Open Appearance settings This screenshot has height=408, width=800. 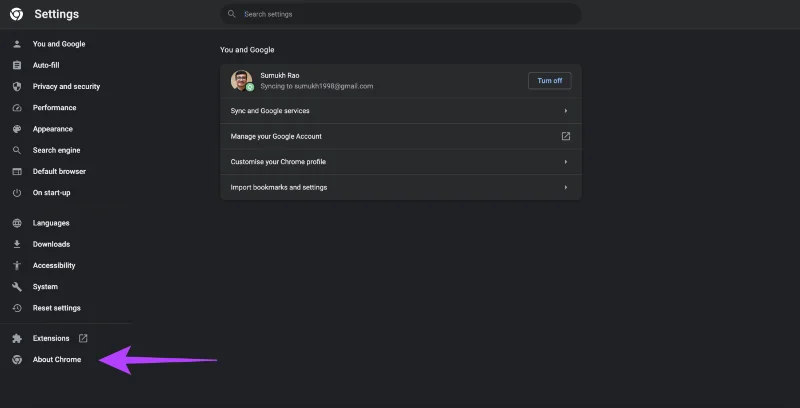(x=53, y=129)
